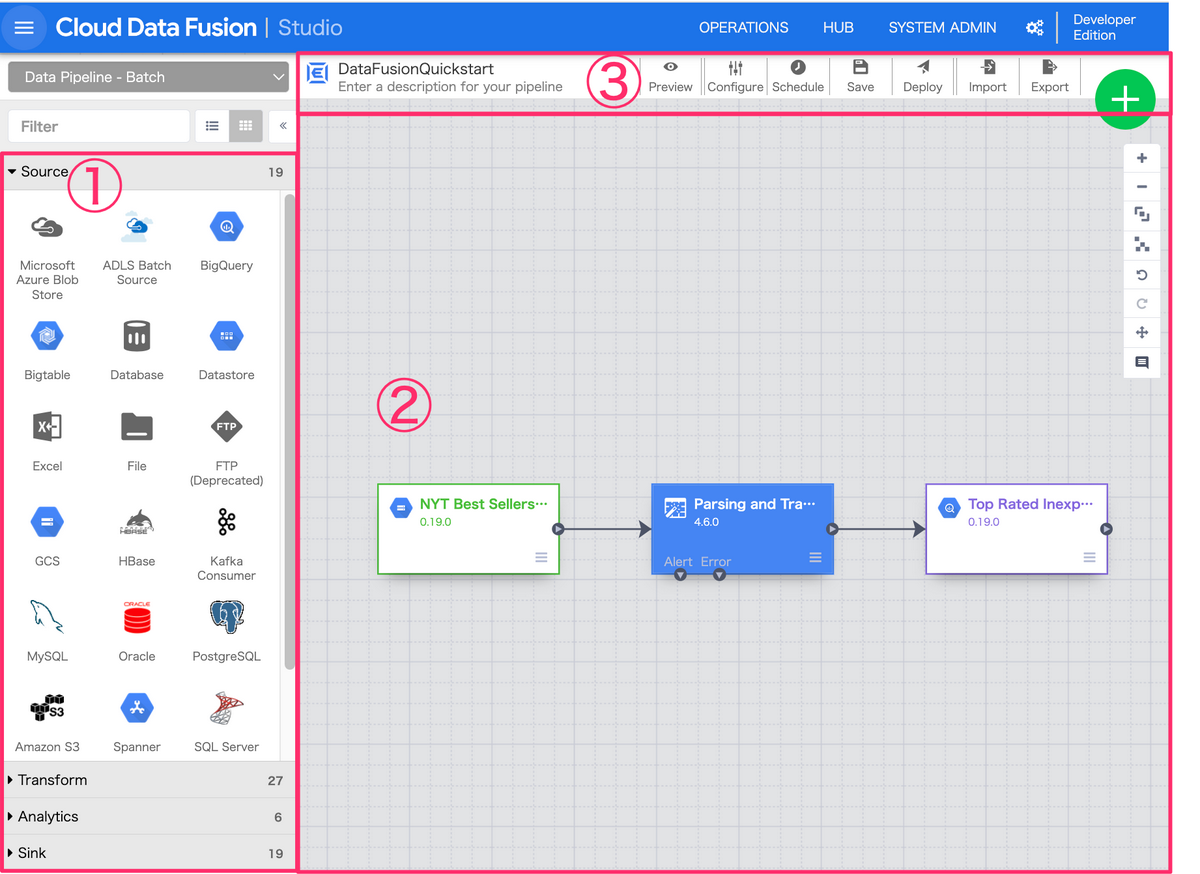Select the FTP (Deprecated) source plugin

pos(226,448)
